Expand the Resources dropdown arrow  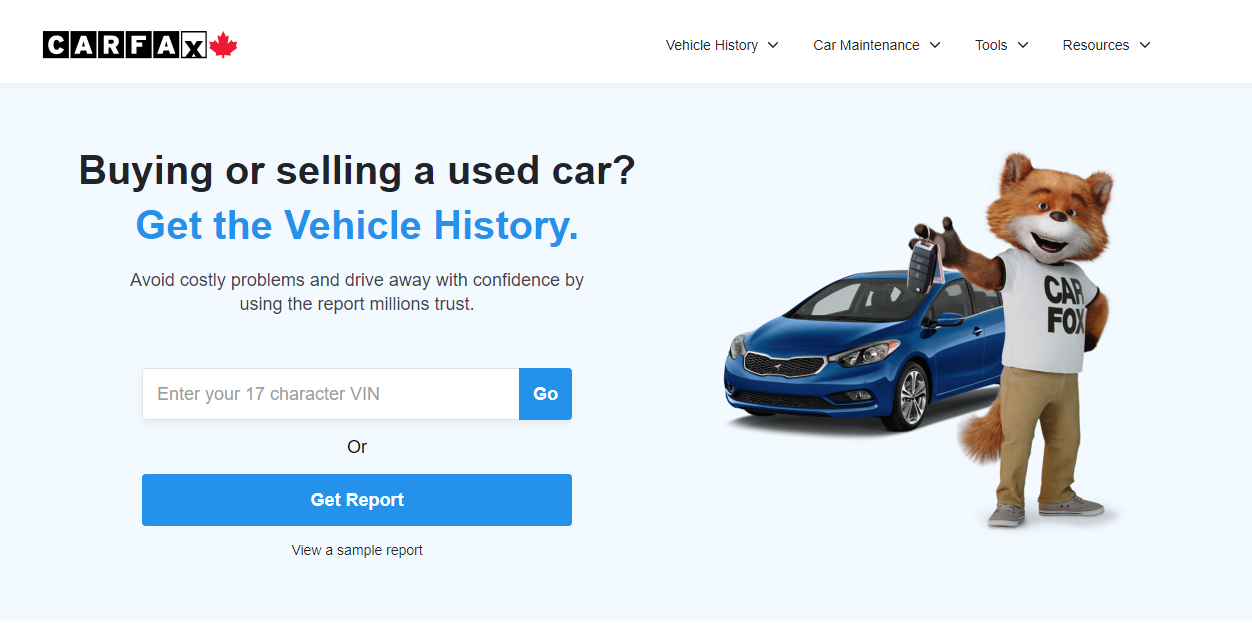click(x=1145, y=45)
